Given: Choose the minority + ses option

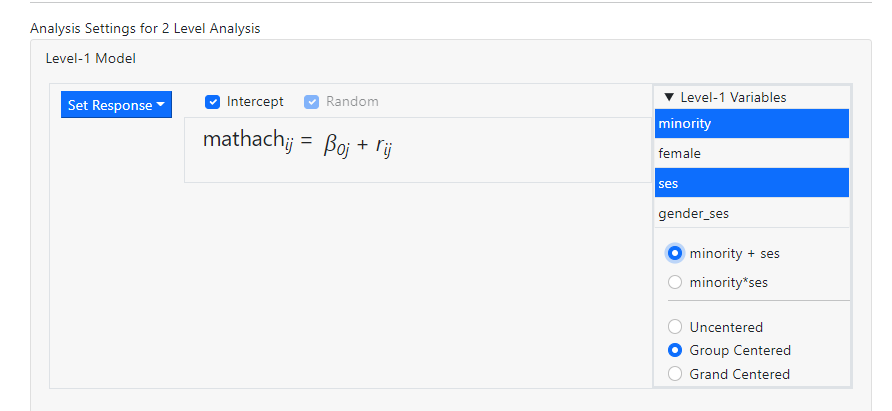Looking at the screenshot, I should [x=675, y=253].
